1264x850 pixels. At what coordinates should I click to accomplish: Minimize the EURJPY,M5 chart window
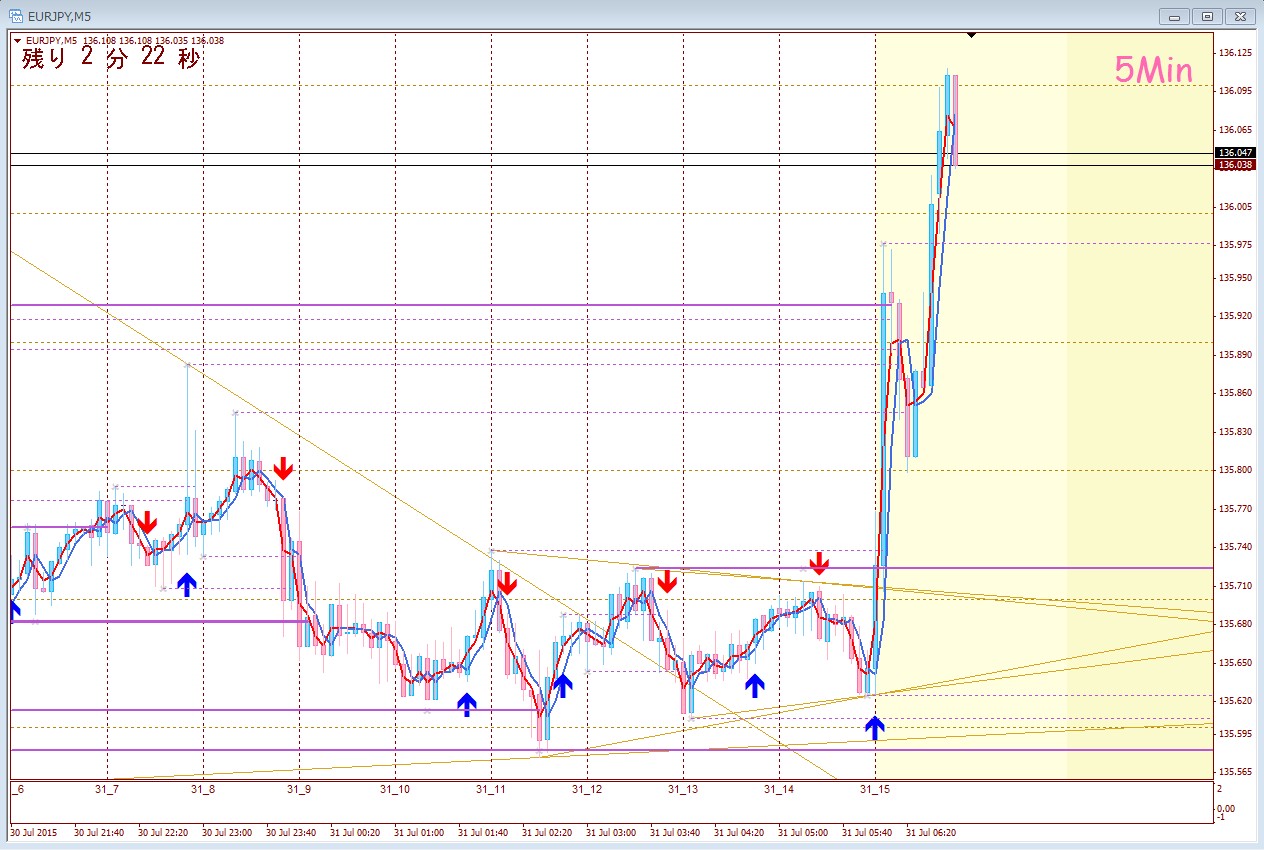[x=1174, y=16]
